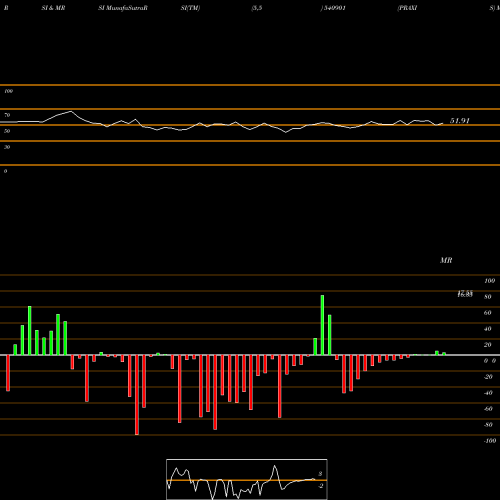Click the tallest green bar near 80
Viewport: 500px width, 500px height.
pyautogui.click(x=322, y=325)
